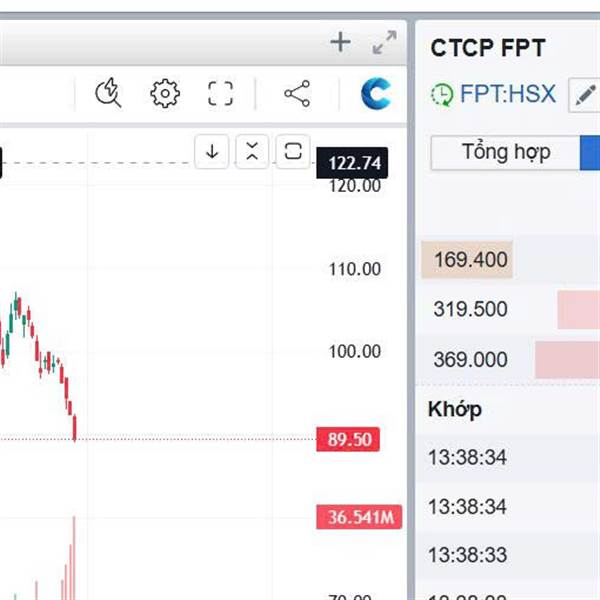Click the share icon in the chart toolbar
The width and height of the screenshot is (600, 600).
tap(296, 94)
